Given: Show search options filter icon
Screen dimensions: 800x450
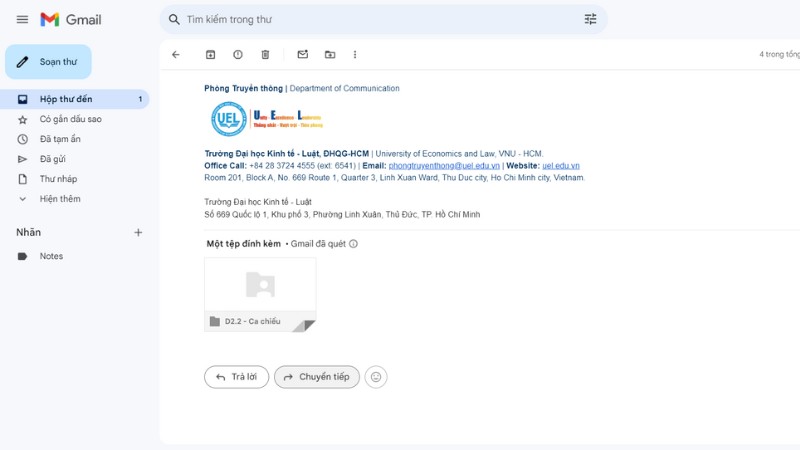Looking at the screenshot, I should point(590,19).
